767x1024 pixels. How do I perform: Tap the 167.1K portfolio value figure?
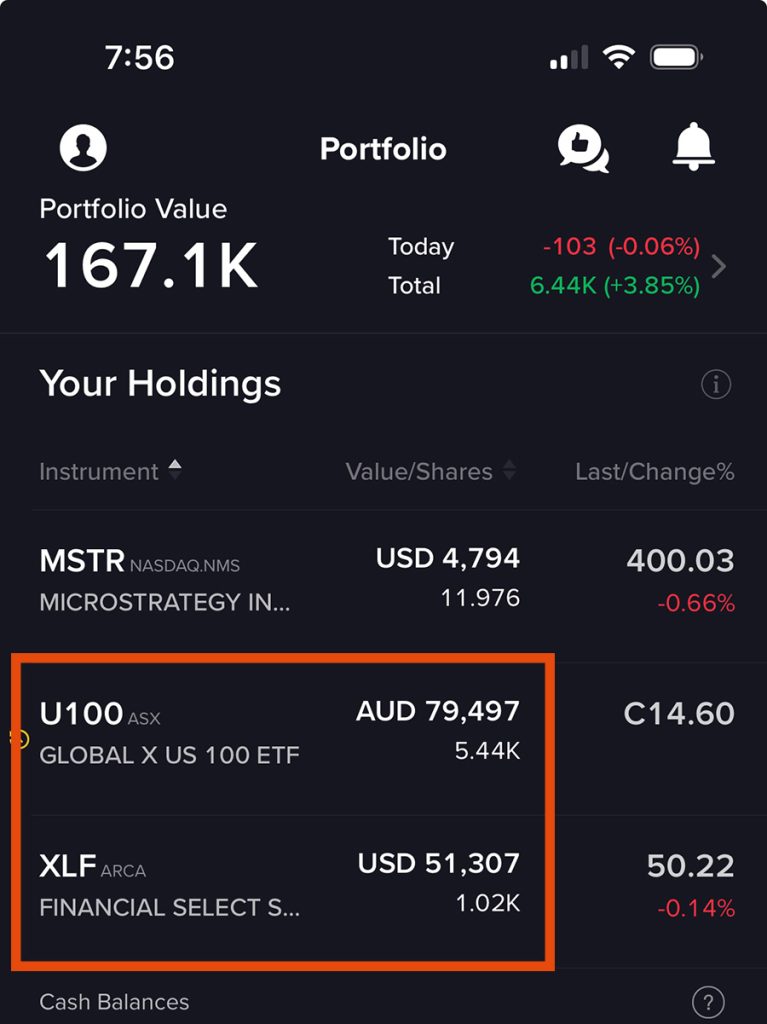152,265
